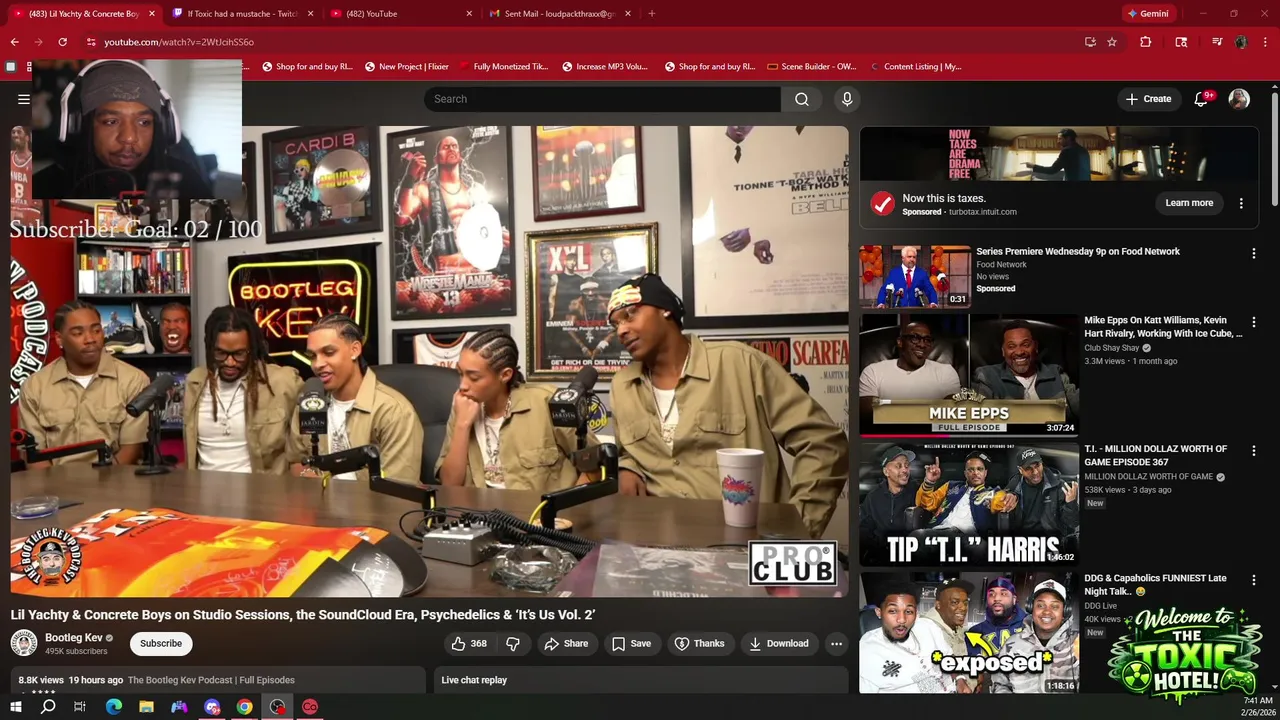Open more actions menu under video
This screenshot has height=720, width=1280.
pyautogui.click(x=837, y=643)
